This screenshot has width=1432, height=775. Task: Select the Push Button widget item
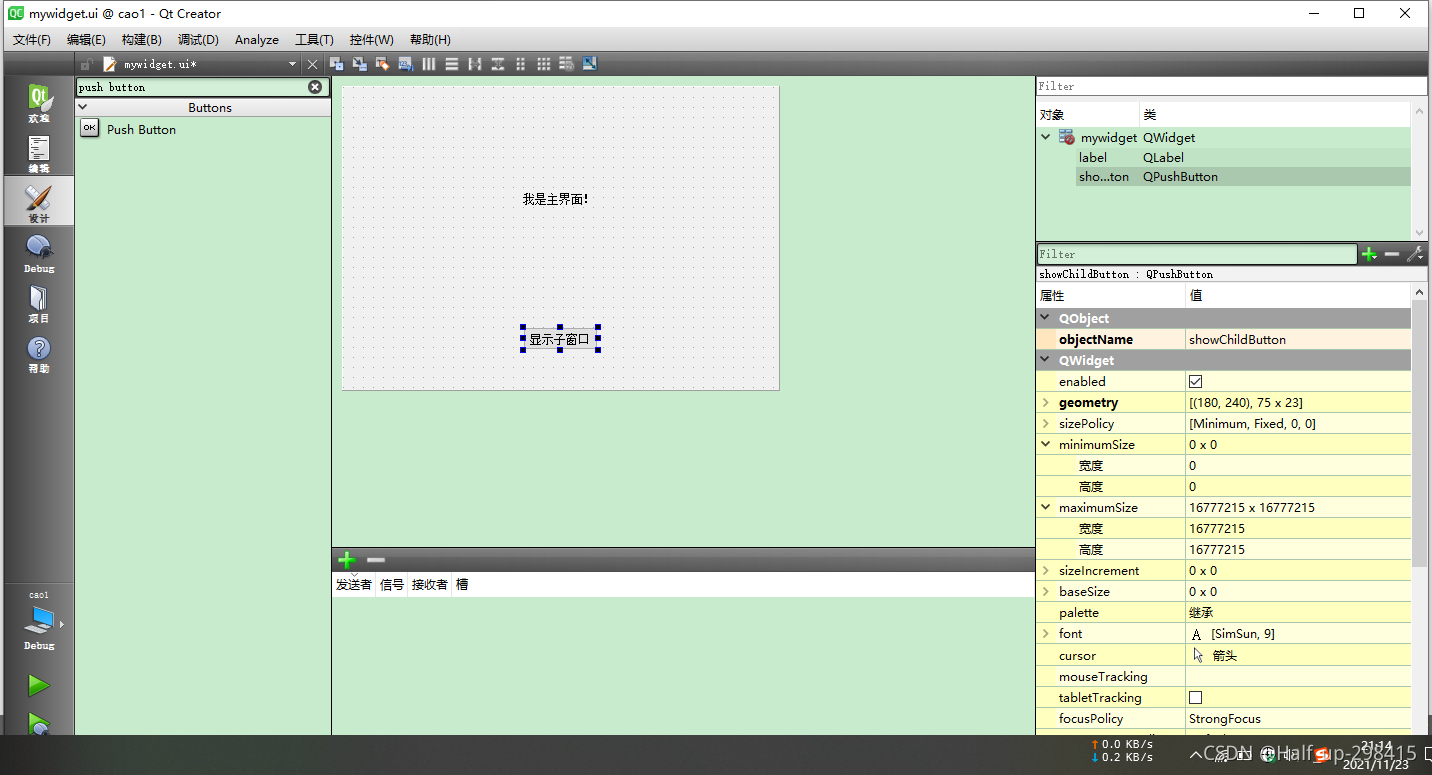[141, 129]
